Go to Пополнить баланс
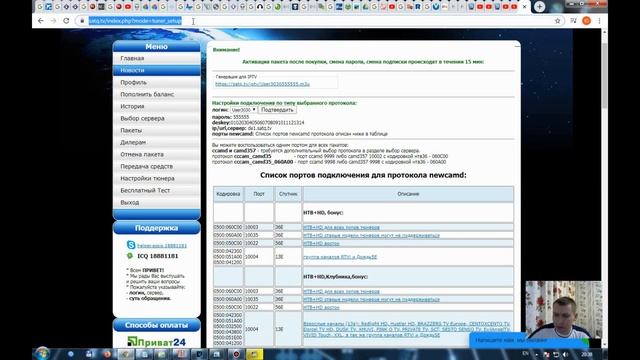 157,94
